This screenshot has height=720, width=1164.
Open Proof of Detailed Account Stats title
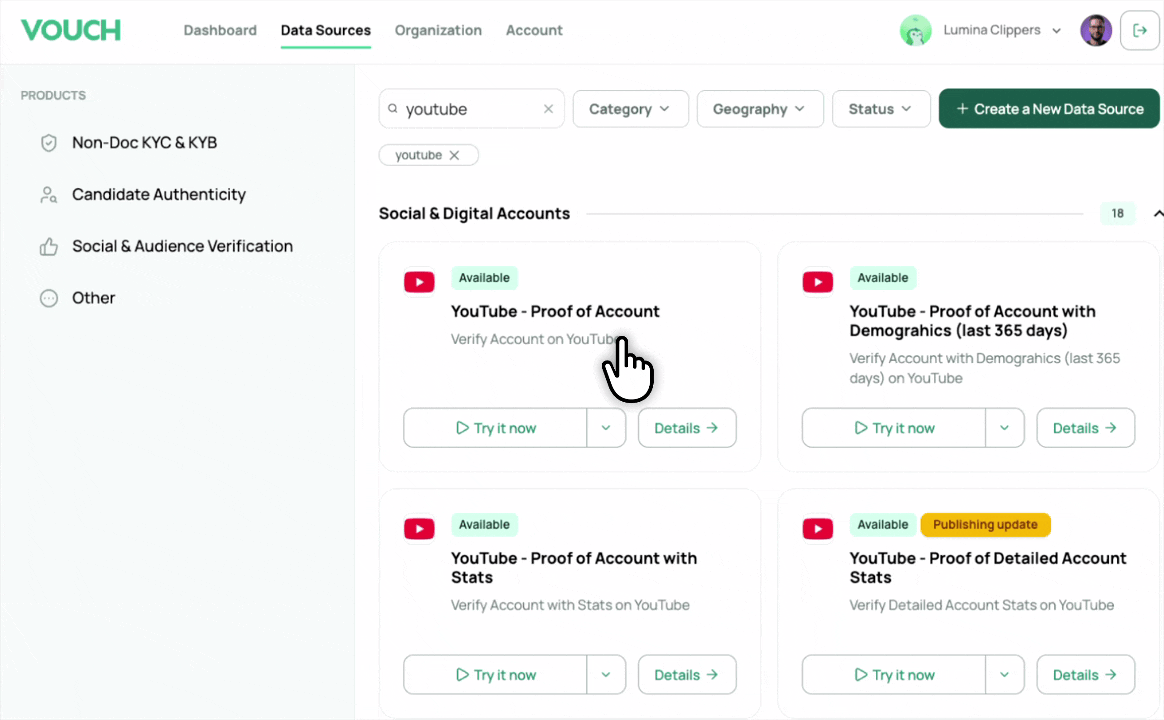(987, 568)
